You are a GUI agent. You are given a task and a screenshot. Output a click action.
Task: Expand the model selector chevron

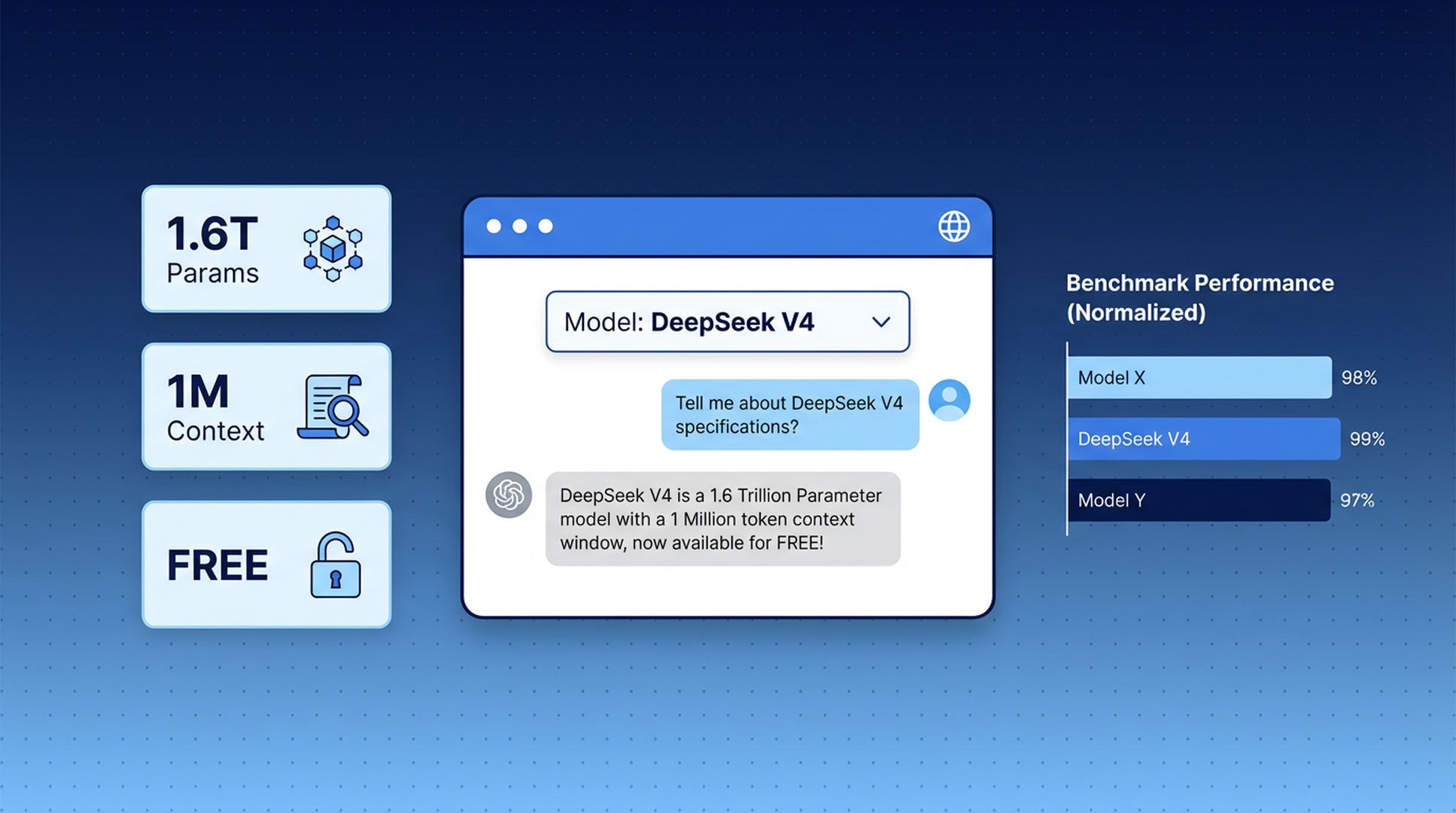pyautogui.click(x=881, y=321)
